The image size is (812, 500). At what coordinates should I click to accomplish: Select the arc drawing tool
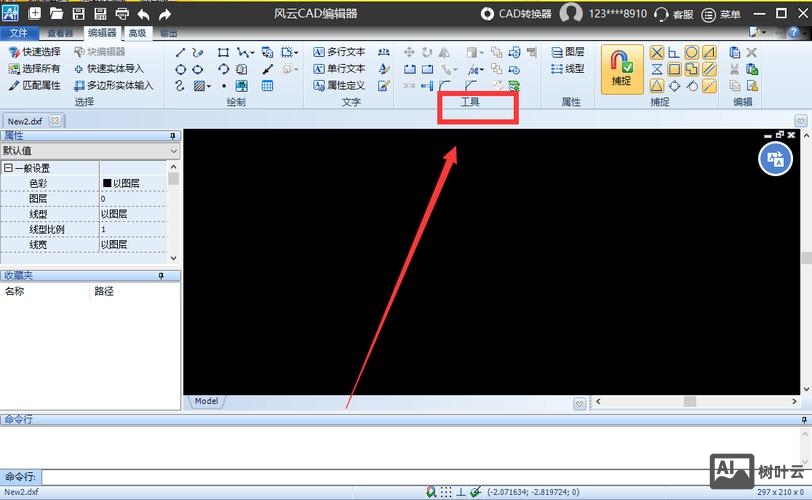(223, 69)
